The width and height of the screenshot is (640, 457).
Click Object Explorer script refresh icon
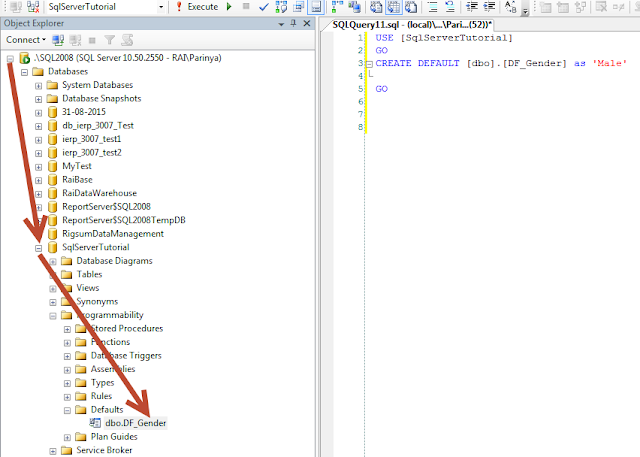pyautogui.click(x=127, y=40)
